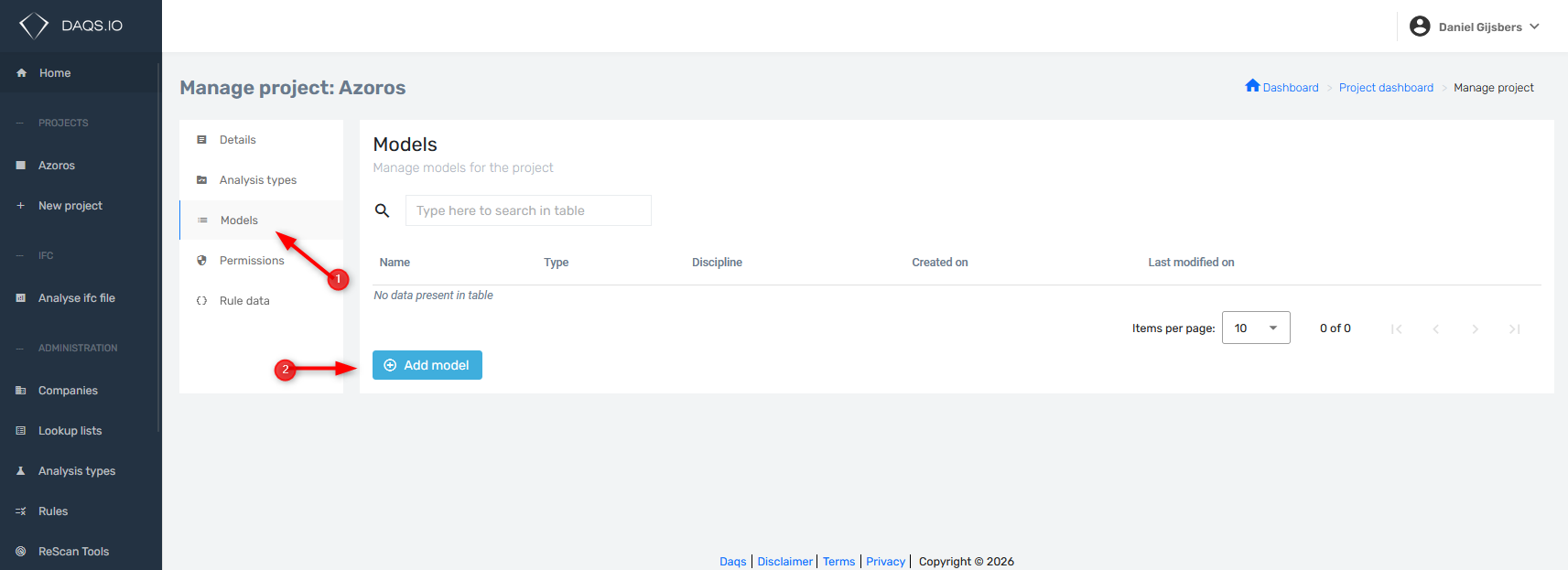
Task: Click the Home house icon in sidebar
Action: coord(21,73)
